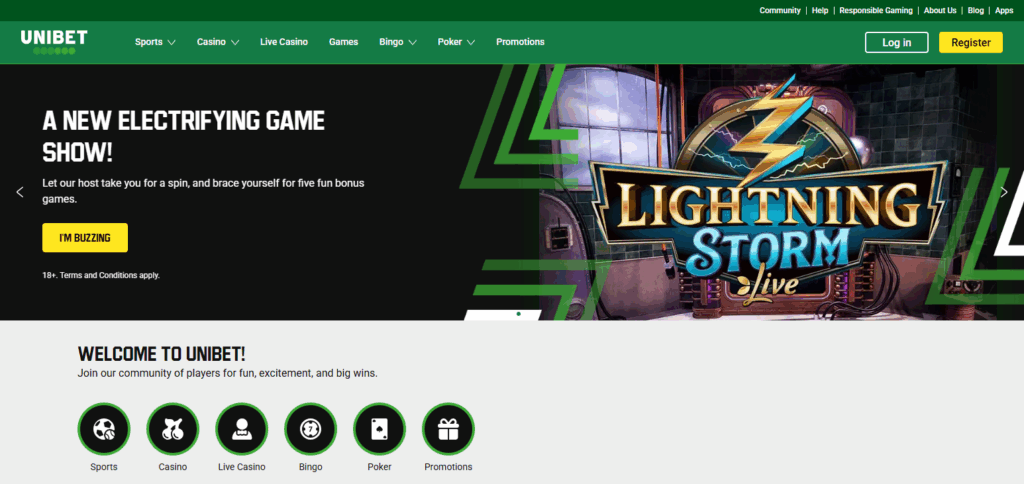
Task: Click the 'WELCOME TO UNIBET!' heading
Action: 161,355
